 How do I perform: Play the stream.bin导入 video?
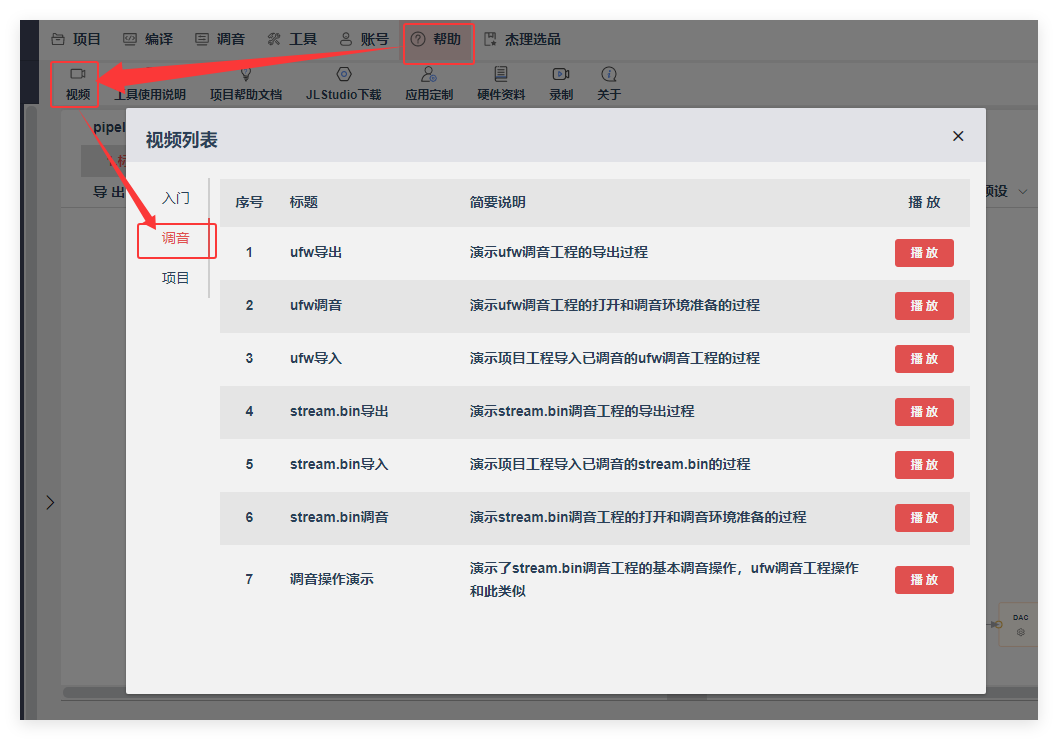[x=924, y=465]
